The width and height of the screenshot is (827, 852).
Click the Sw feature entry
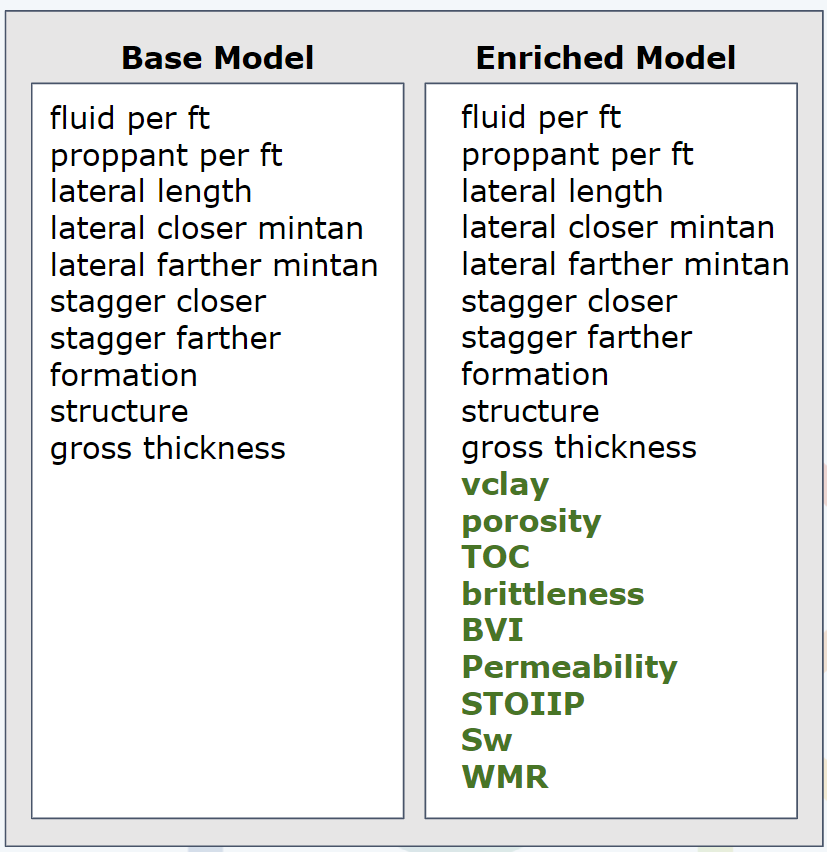point(487,740)
